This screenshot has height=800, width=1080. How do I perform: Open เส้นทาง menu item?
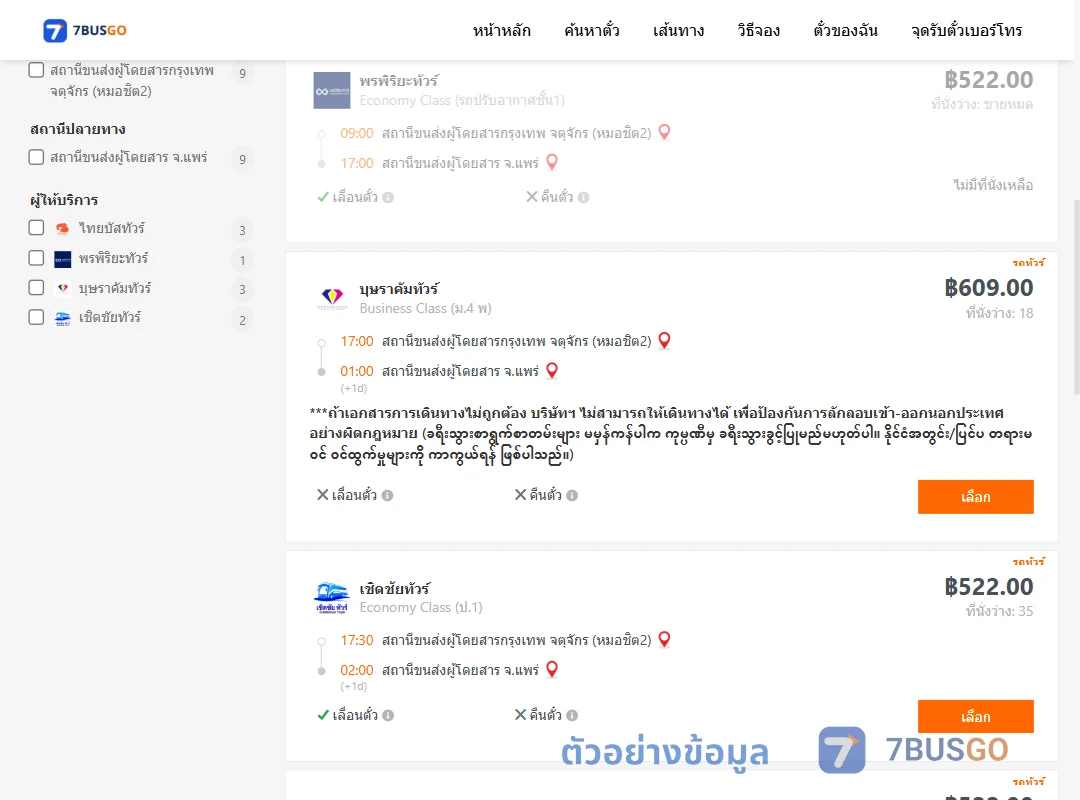[x=678, y=30]
